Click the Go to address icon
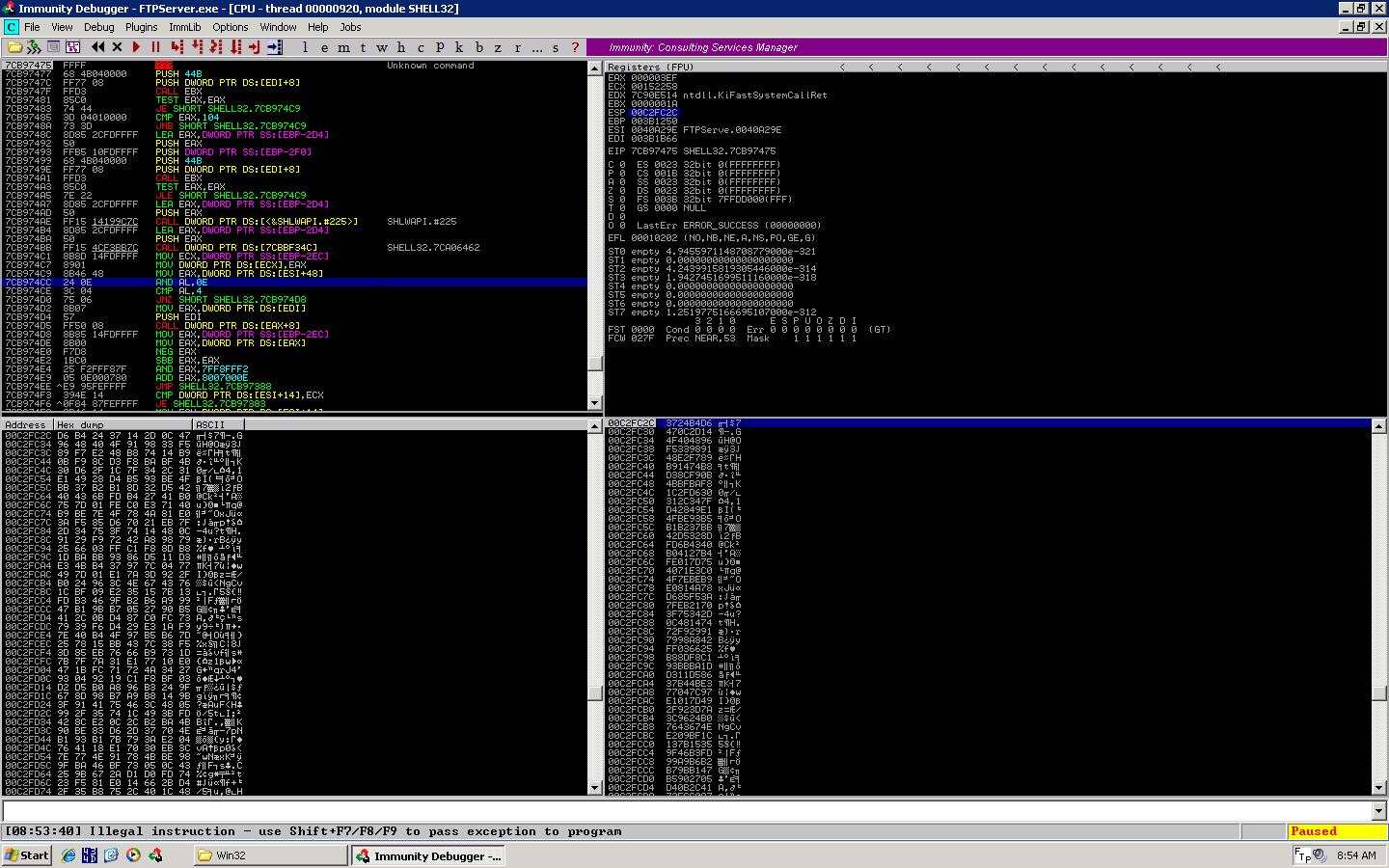 click(275, 47)
